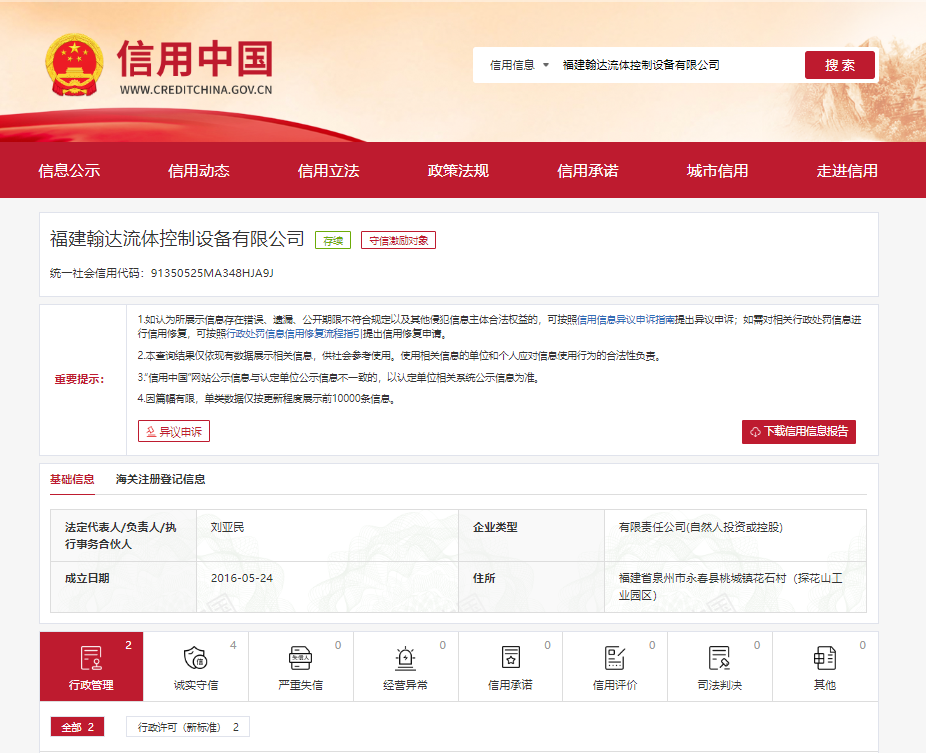Filter by 行政许可（新标准） sub-tab
Viewport: 926px width, 753px height.
click(x=187, y=727)
